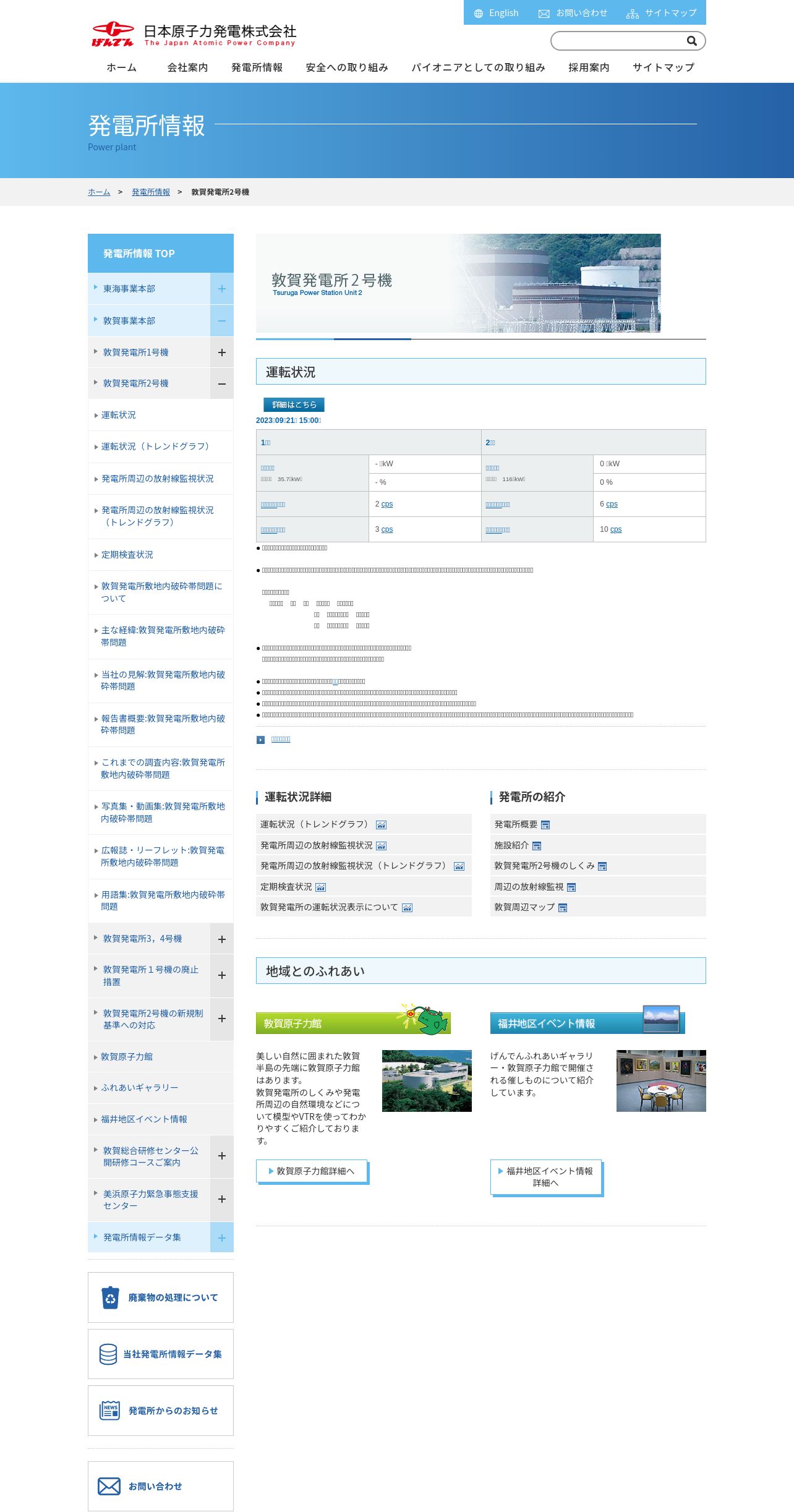Open 会社案内 navigation item
Viewport: 794px width, 1512px height.
click(x=187, y=67)
